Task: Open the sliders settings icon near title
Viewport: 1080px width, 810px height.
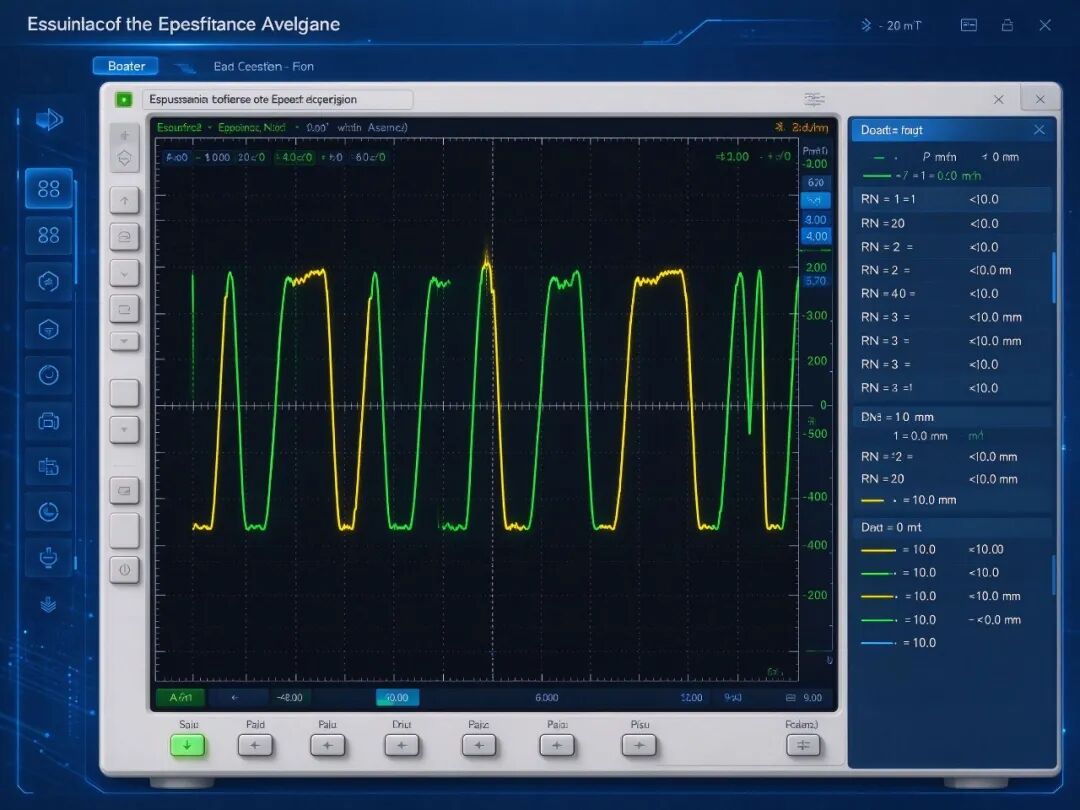Action: point(814,99)
